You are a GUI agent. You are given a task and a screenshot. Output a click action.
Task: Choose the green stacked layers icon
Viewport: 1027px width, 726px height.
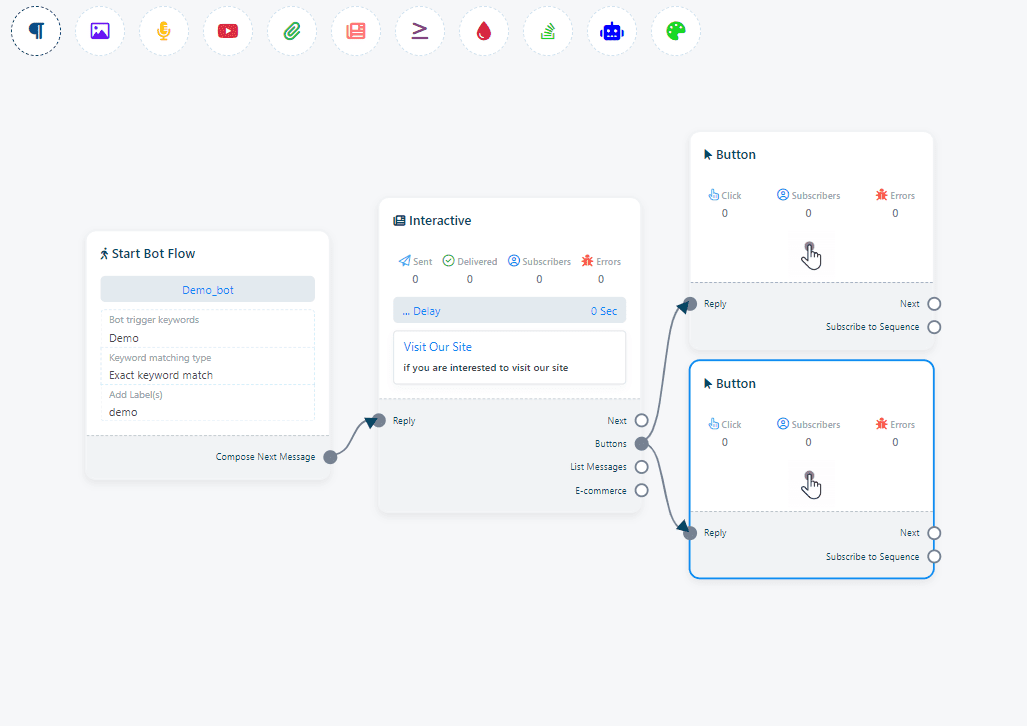pos(548,31)
